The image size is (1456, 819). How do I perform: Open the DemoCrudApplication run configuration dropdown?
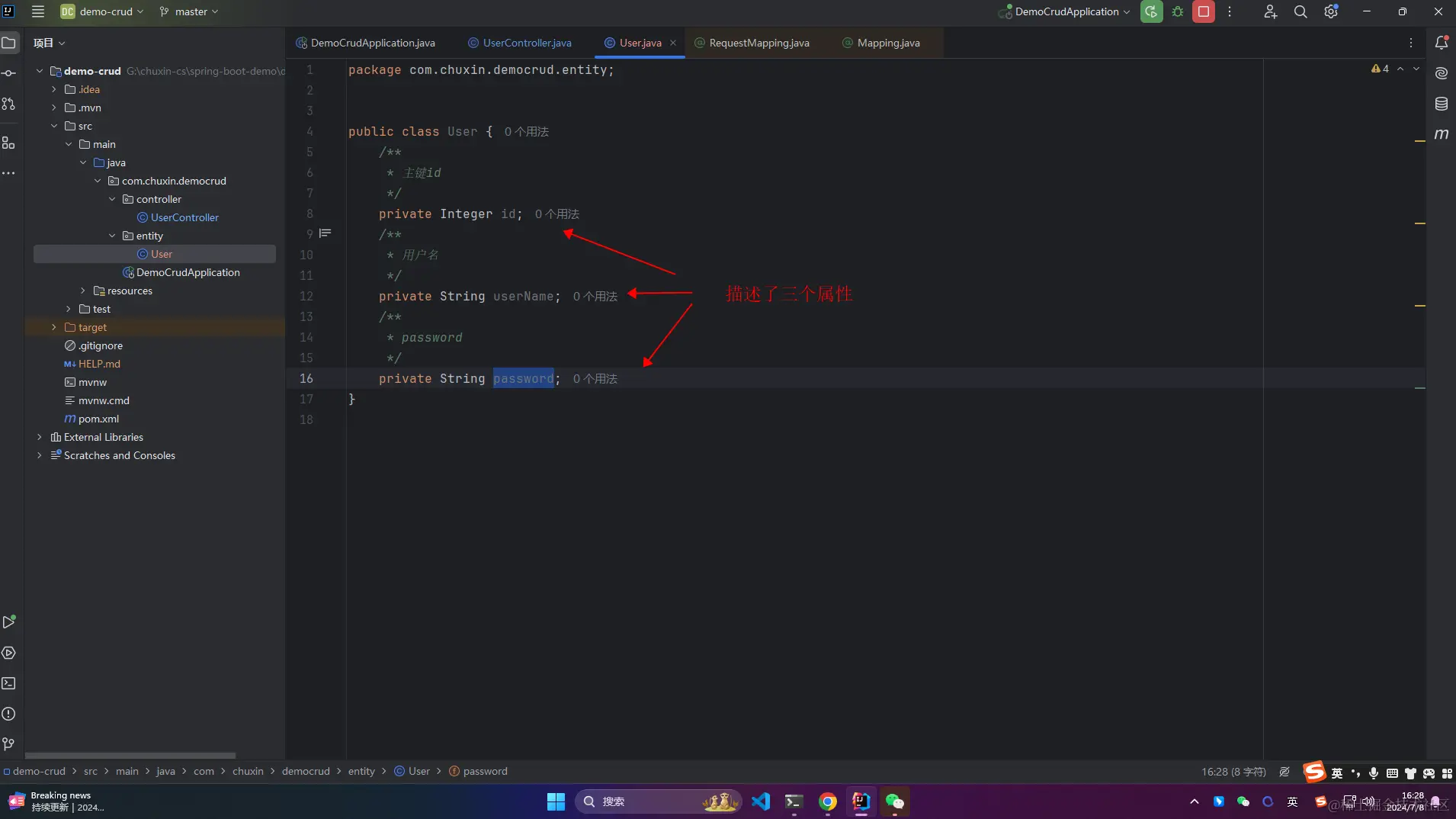tap(1064, 11)
